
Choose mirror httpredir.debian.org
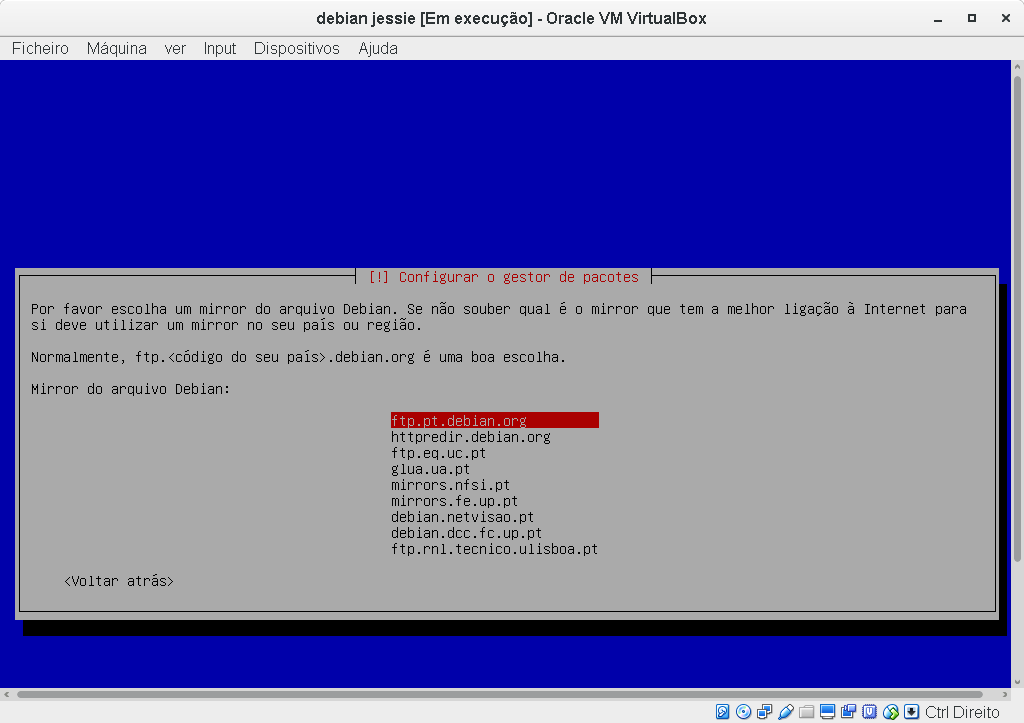click(471, 437)
